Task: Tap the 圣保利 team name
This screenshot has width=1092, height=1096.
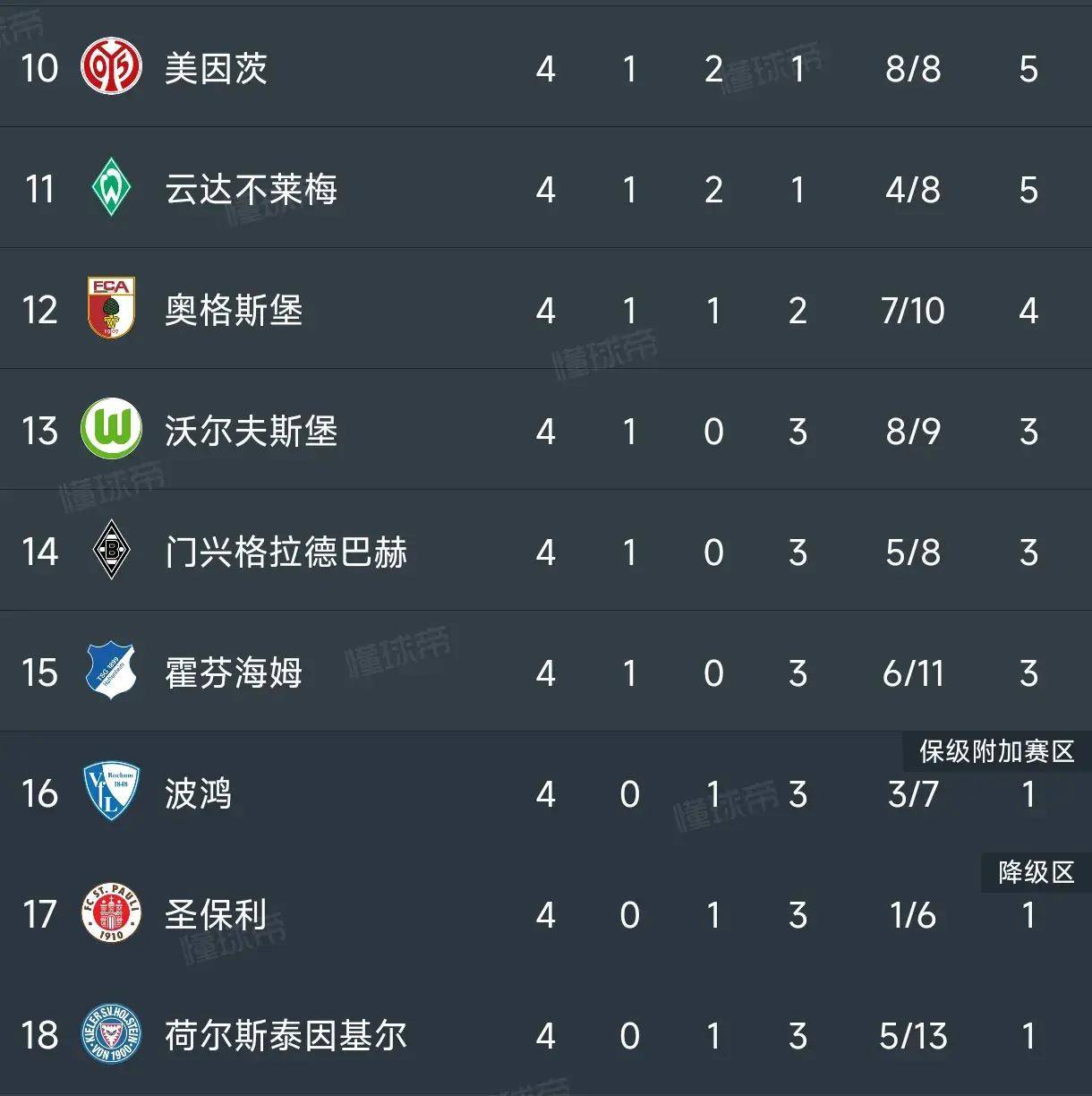Action: click(216, 915)
